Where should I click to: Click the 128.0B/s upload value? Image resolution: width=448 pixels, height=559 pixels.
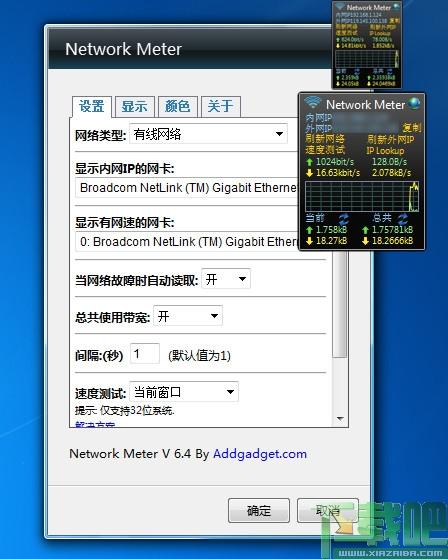pos(389,162)
